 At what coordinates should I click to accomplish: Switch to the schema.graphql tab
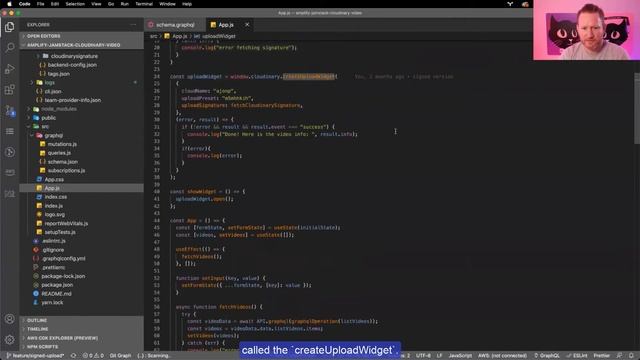pos(175,25)
